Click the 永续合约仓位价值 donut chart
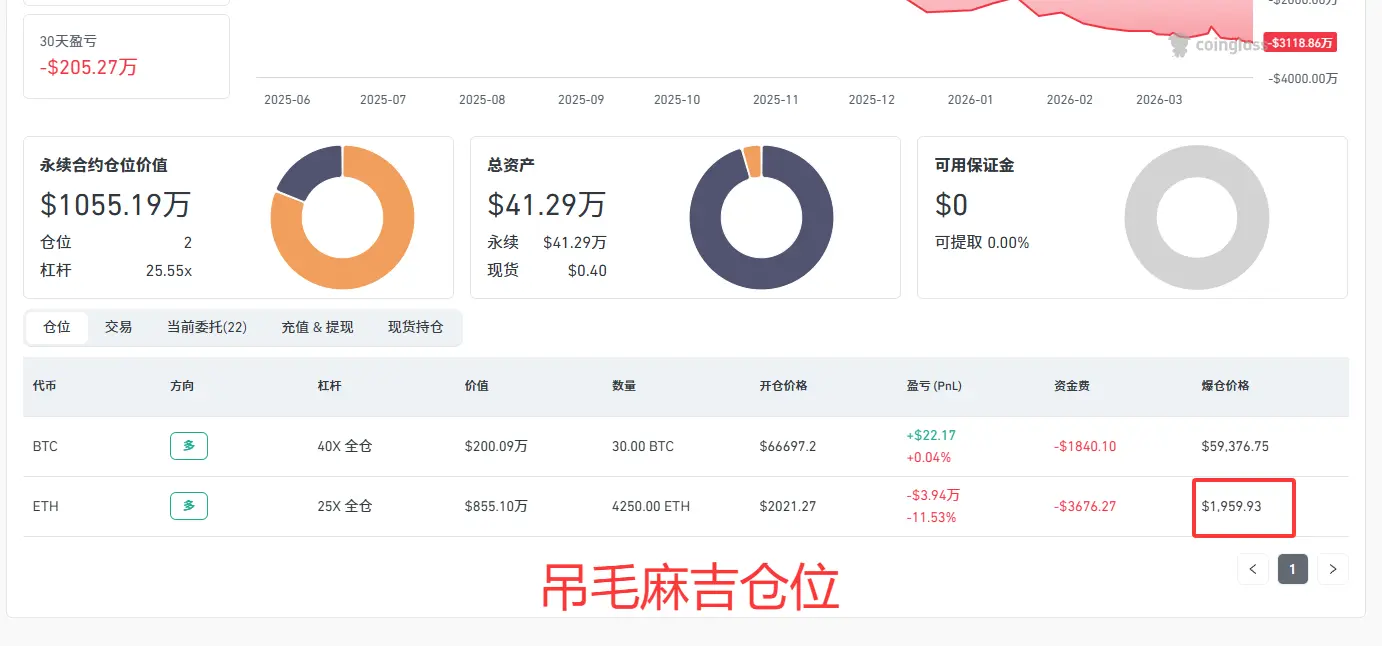Screen dimensions: 1382x646 coord(342,217)
